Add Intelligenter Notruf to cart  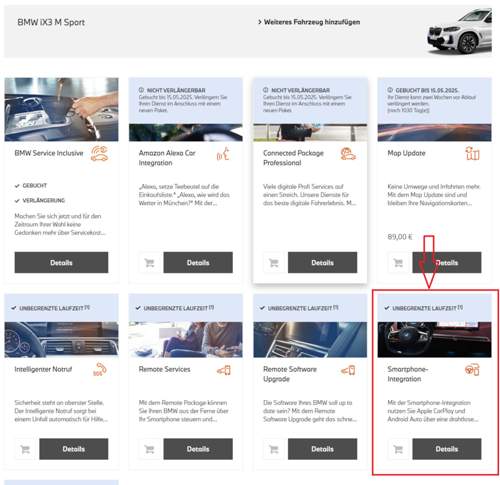[25, 449]
